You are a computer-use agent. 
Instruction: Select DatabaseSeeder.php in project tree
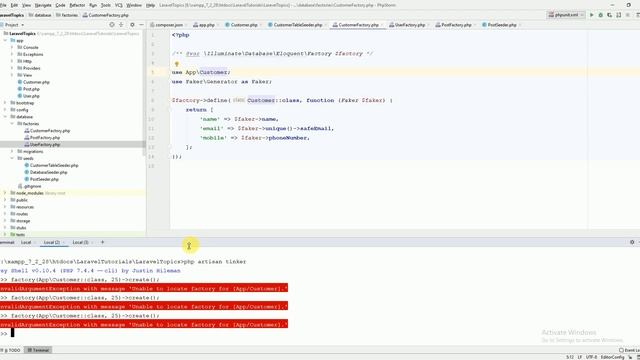point(46,172)
